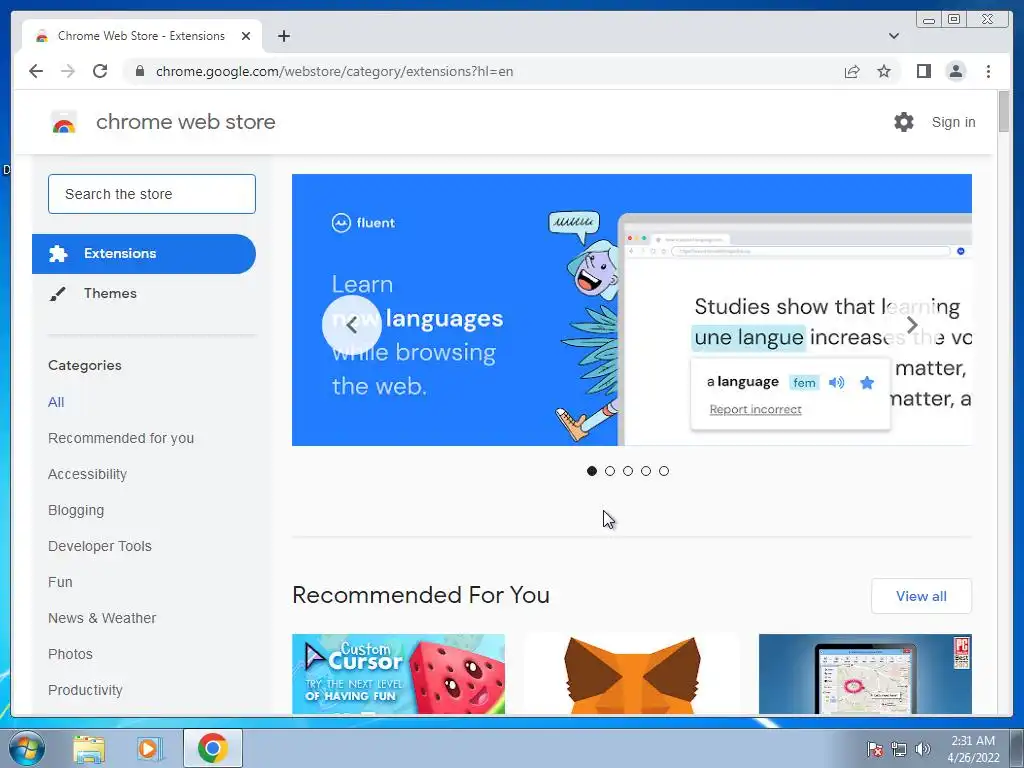View all recommended extensions
This screenshot has height=768, width=1024.
[x=921, y=596]
